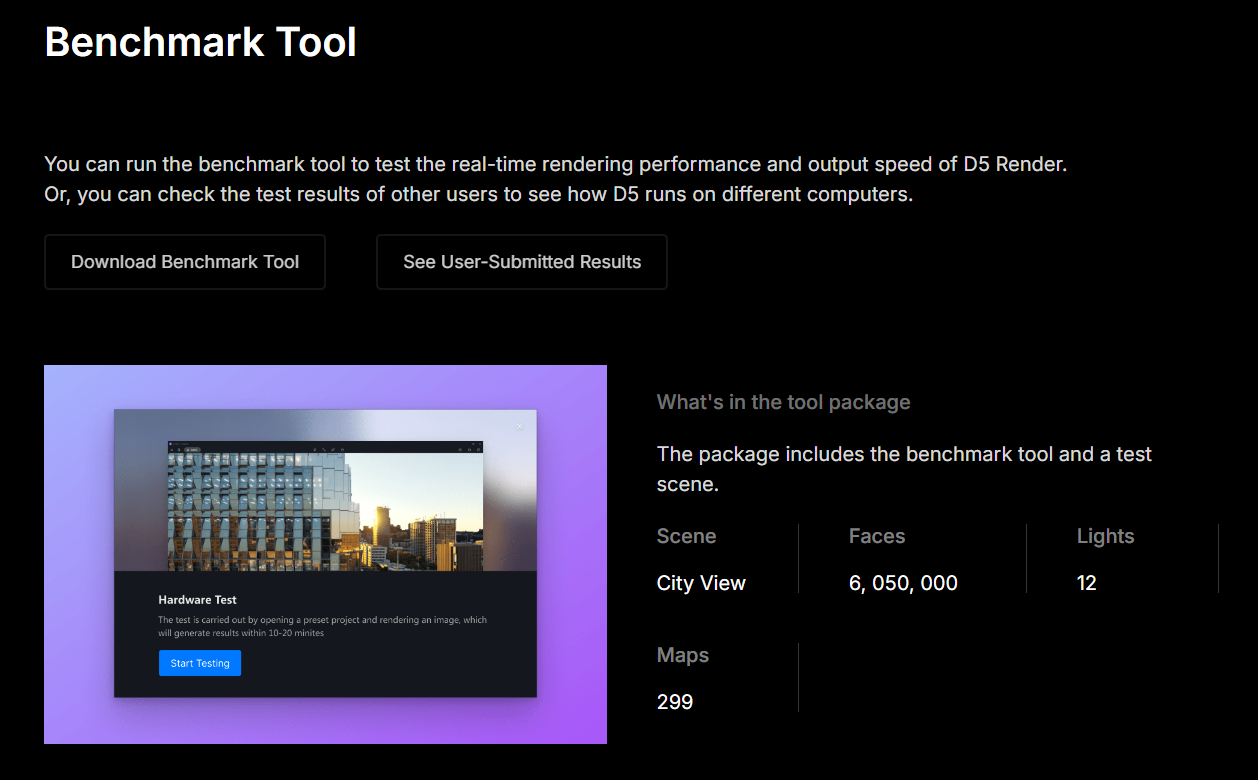Click the "Scene" label
Screen dimensions: 1258x780
coord(687,536)
